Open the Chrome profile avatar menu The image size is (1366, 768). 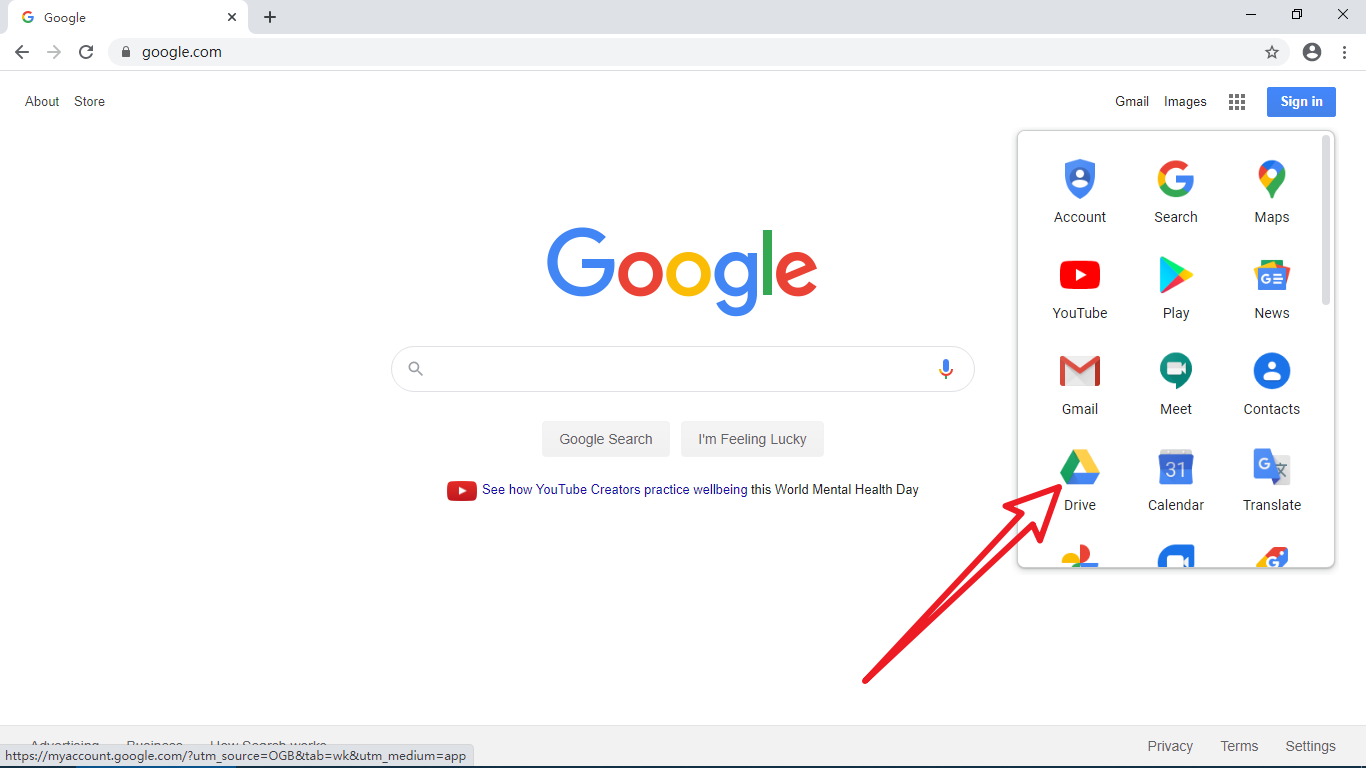point(1312,52)
